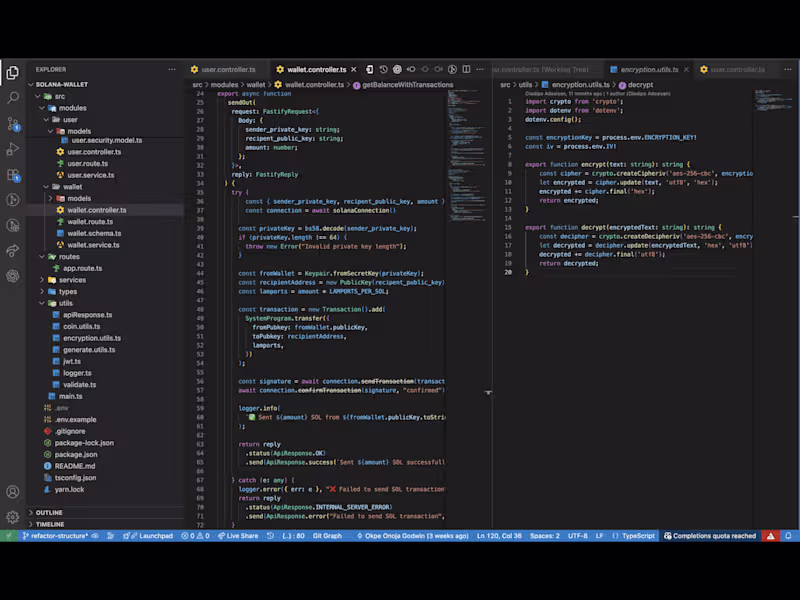Click the Split Editor icon in the tab bar

[x=467, y=69]
